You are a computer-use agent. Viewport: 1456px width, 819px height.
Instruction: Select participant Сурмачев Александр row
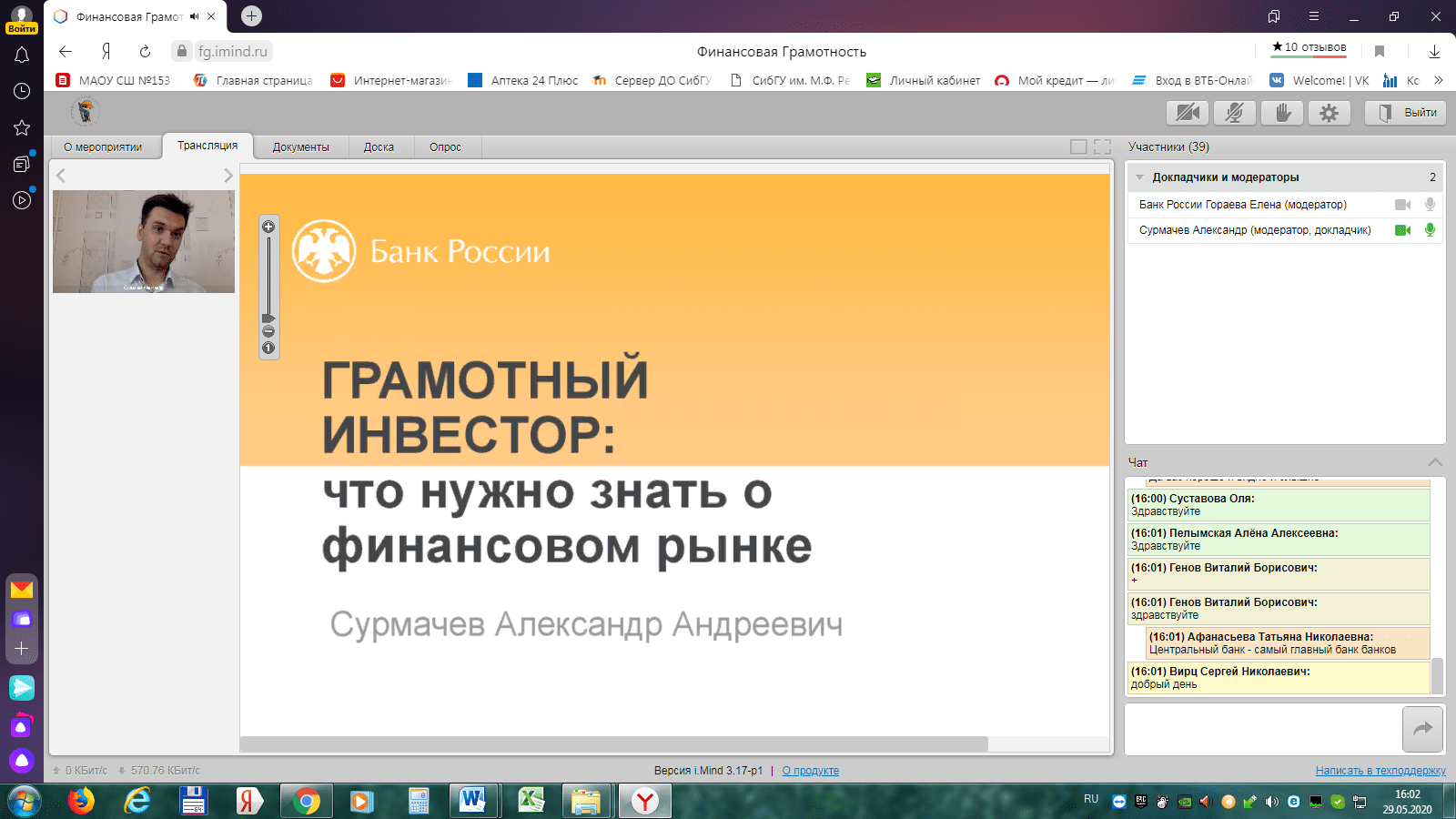pyautogui.click(x=1285, y=230)
